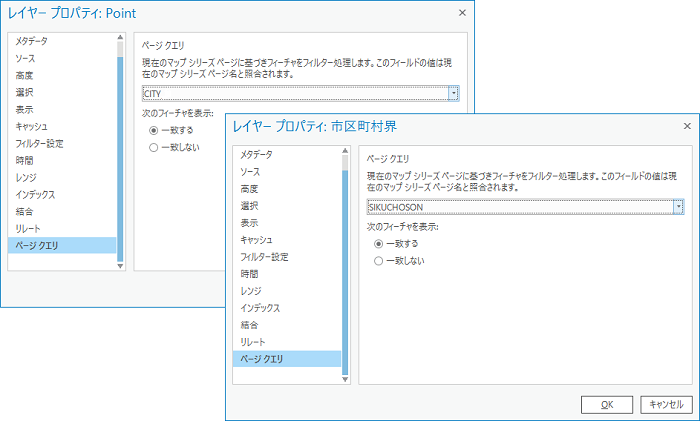
Task: Select メタデータ in Point layer properties
Action: [x=31, y=41]
